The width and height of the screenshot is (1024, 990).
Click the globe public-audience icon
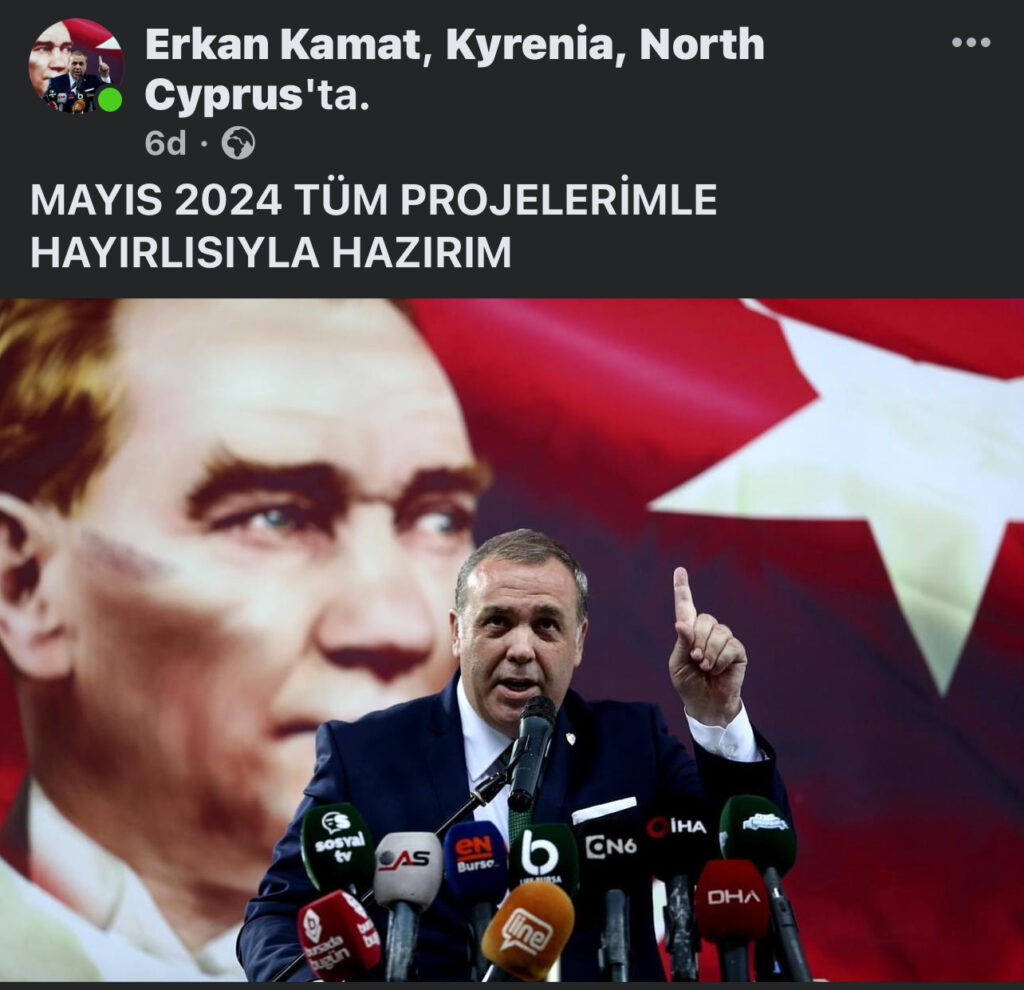[x=238, y=143]
